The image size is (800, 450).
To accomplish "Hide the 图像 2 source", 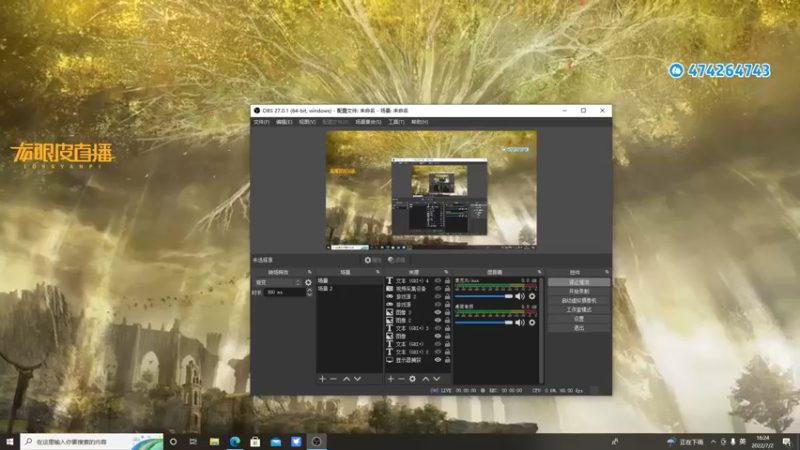I will (438, 320).
